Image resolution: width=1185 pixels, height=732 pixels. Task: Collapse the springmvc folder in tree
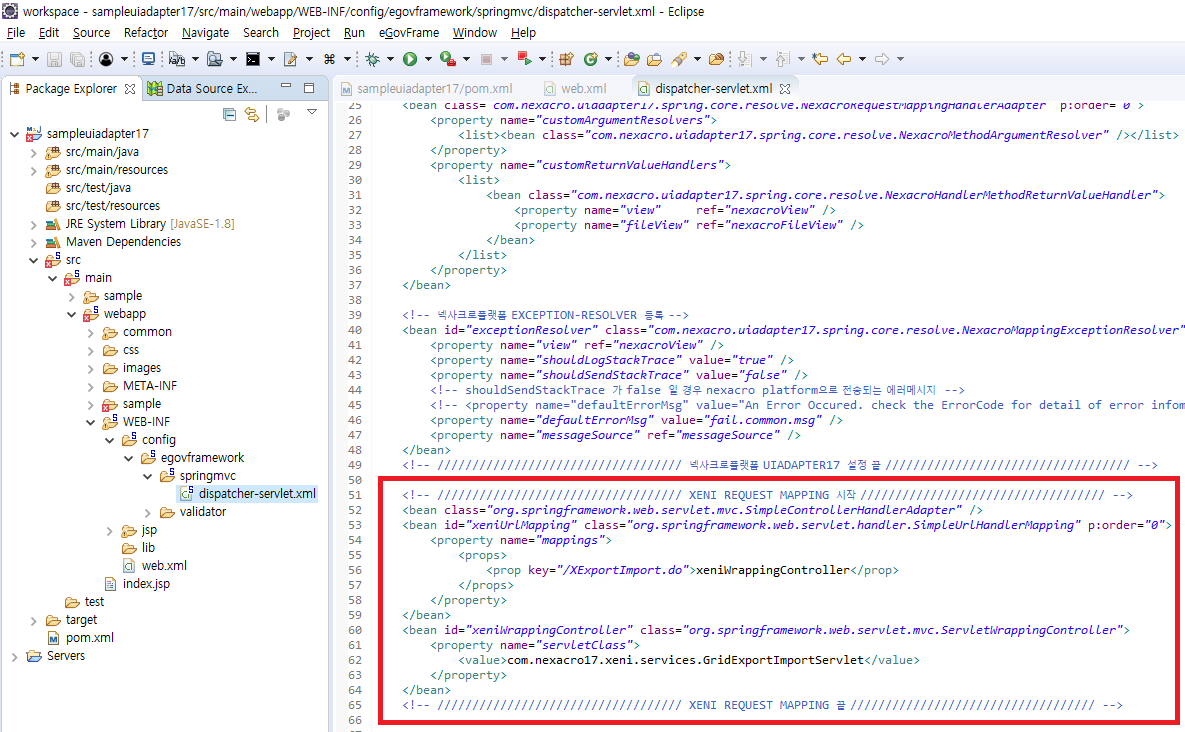point(147,476)
